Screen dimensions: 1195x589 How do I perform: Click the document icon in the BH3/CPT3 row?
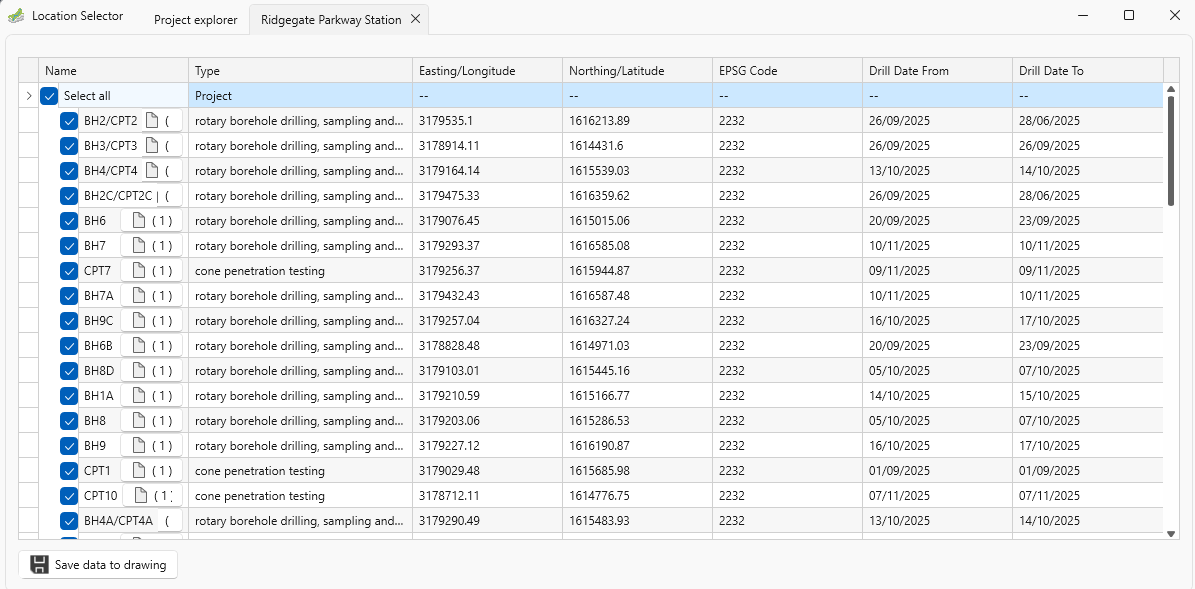click(x=152, y=146)
